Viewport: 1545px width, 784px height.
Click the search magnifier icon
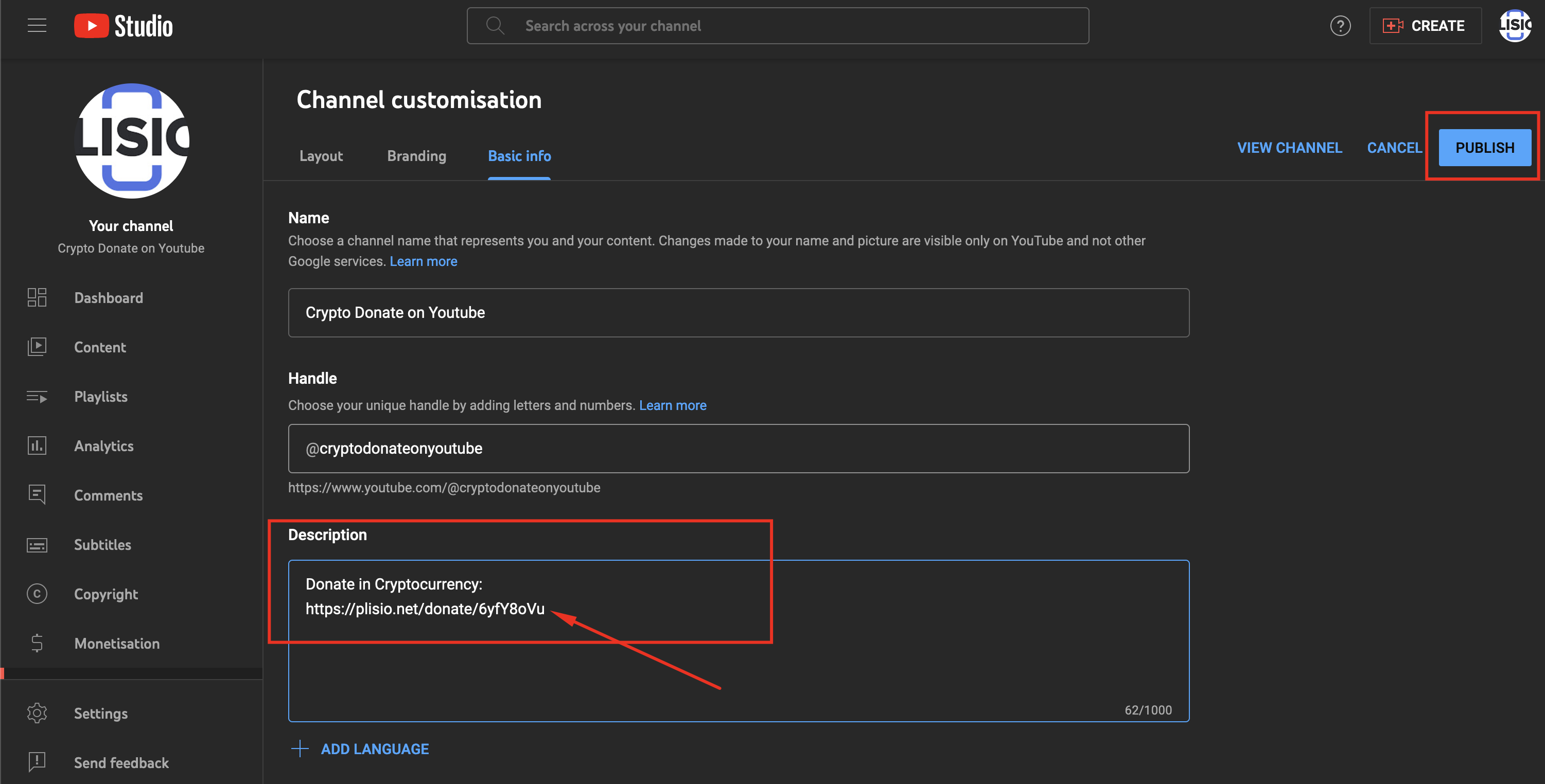coord(495,26)
